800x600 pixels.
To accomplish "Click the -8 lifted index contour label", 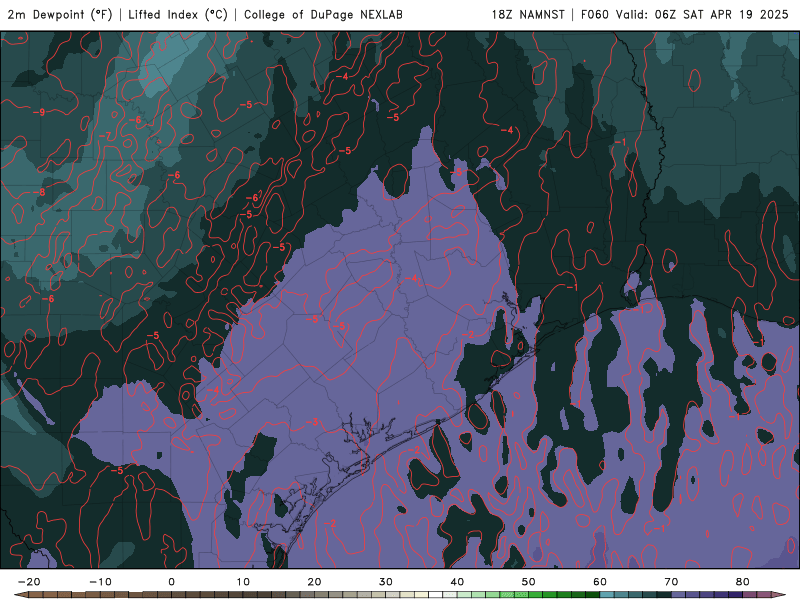I will pos(39,192).
